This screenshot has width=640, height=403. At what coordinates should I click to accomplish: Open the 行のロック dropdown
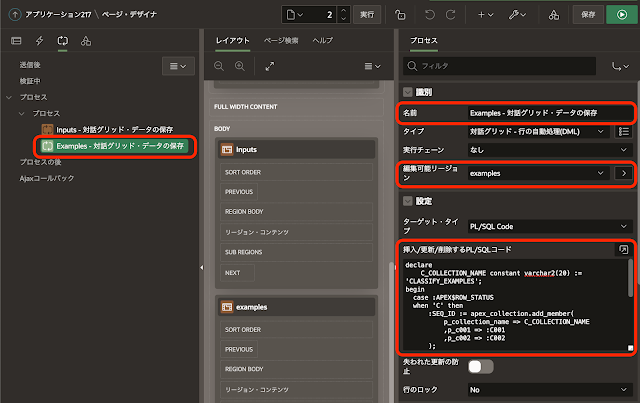tap(550, 390)
